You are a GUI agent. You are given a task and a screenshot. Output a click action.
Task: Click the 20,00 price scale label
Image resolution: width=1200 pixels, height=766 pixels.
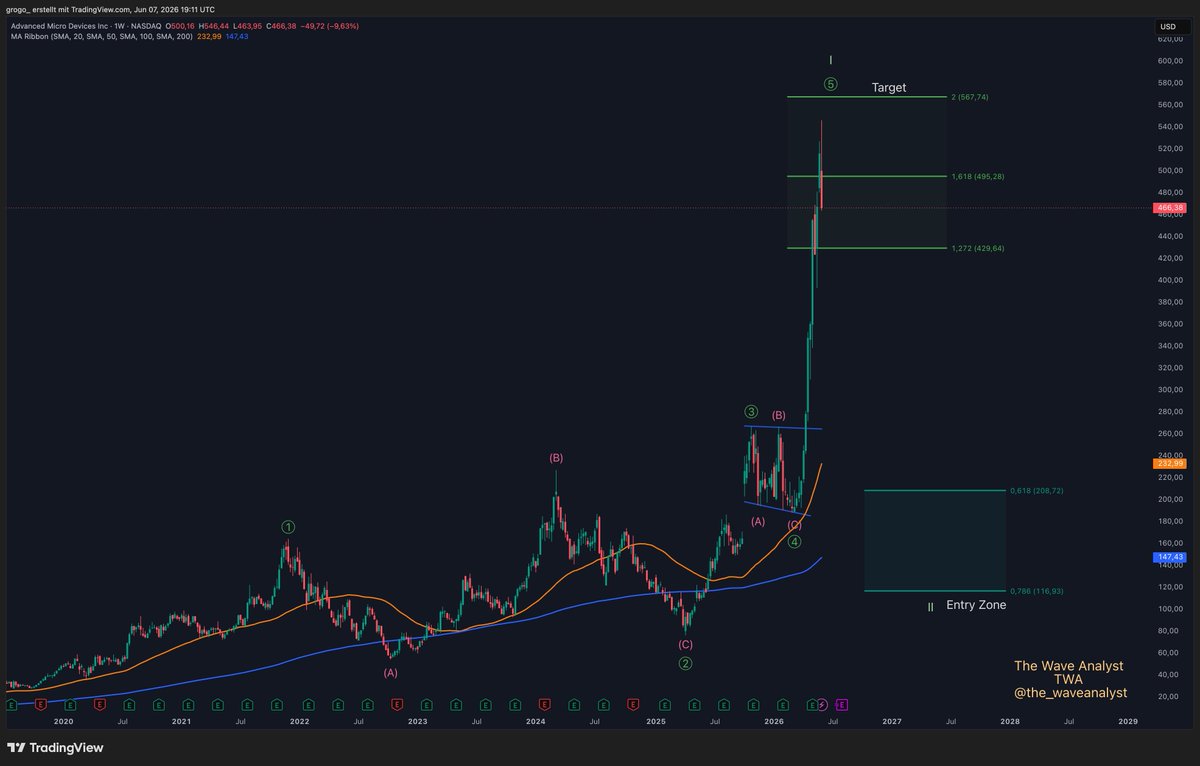point(1170,696)
